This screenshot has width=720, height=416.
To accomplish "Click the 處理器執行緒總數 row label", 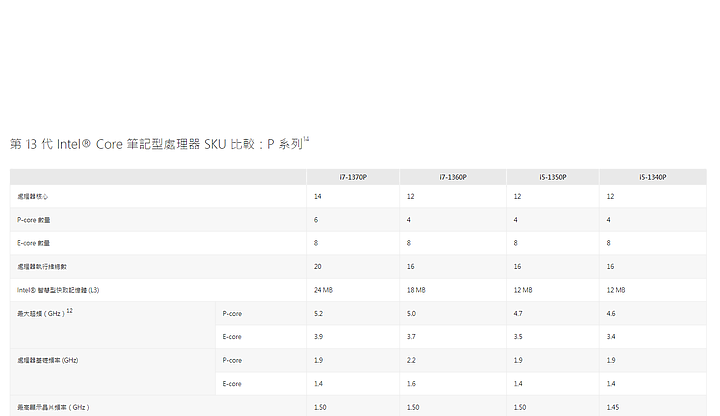I will click(x=42, y=267).
